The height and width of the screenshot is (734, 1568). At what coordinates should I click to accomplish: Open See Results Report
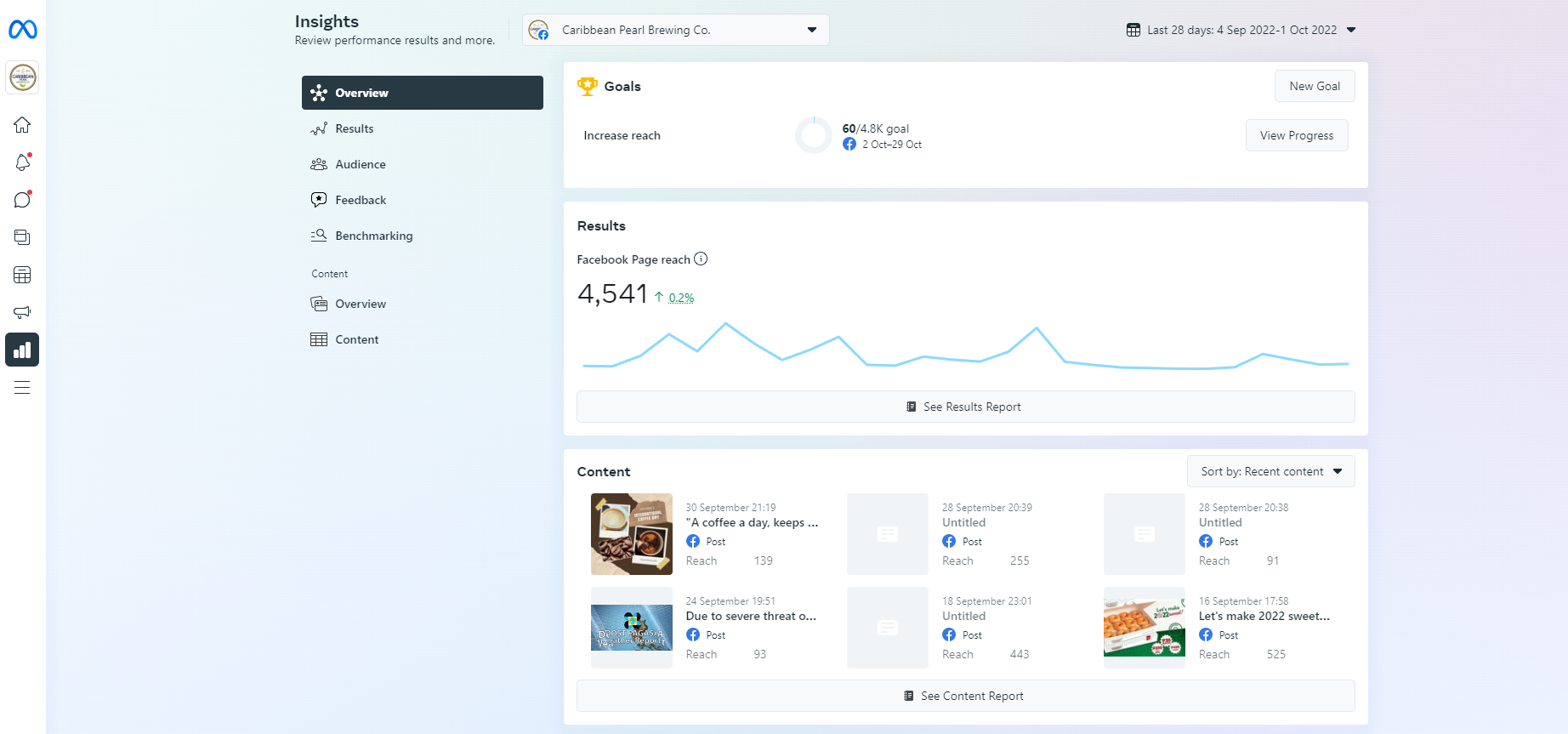point(966,407)
